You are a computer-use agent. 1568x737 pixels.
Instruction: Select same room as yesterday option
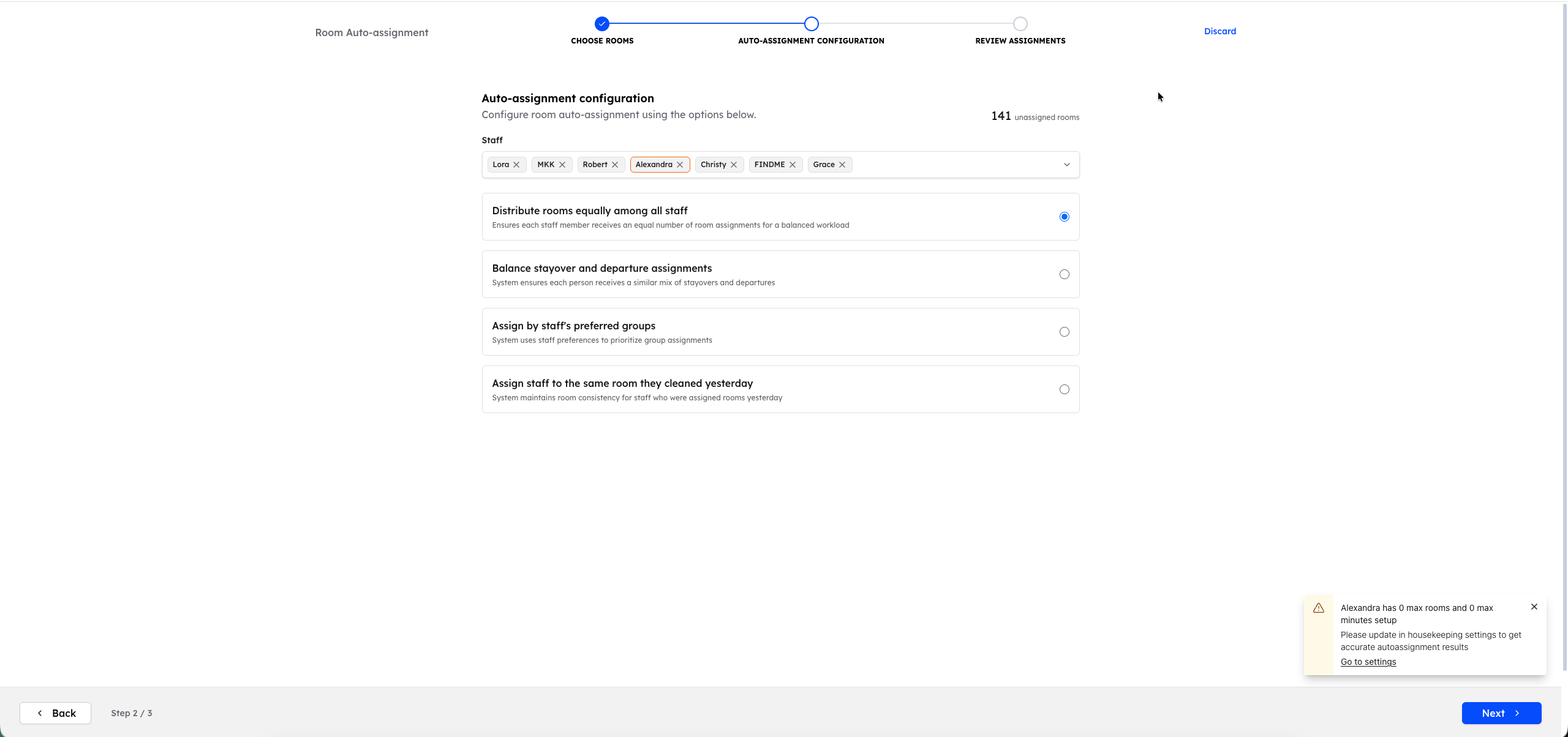1064,389
